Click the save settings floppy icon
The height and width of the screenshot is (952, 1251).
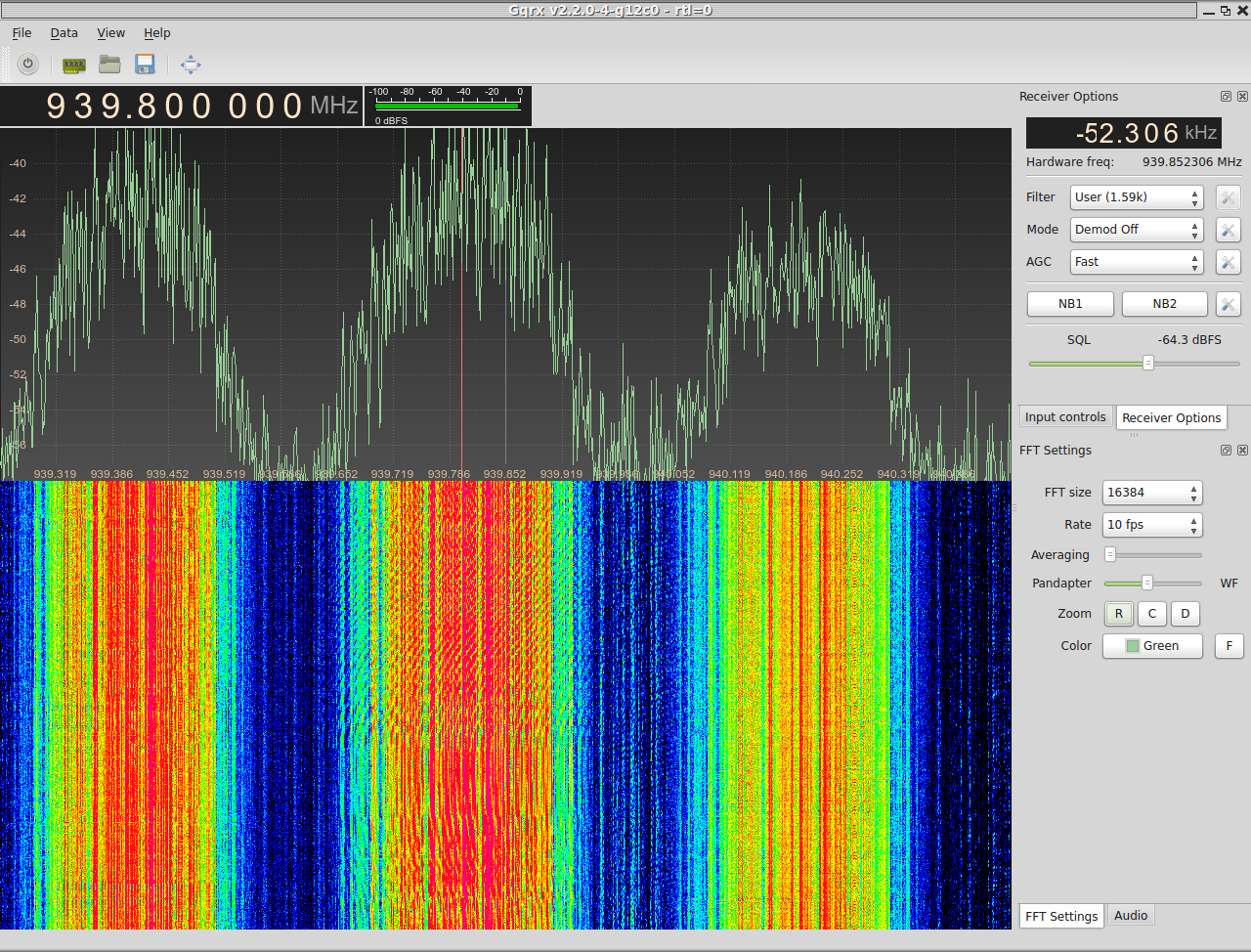click(x=145, y=65)
